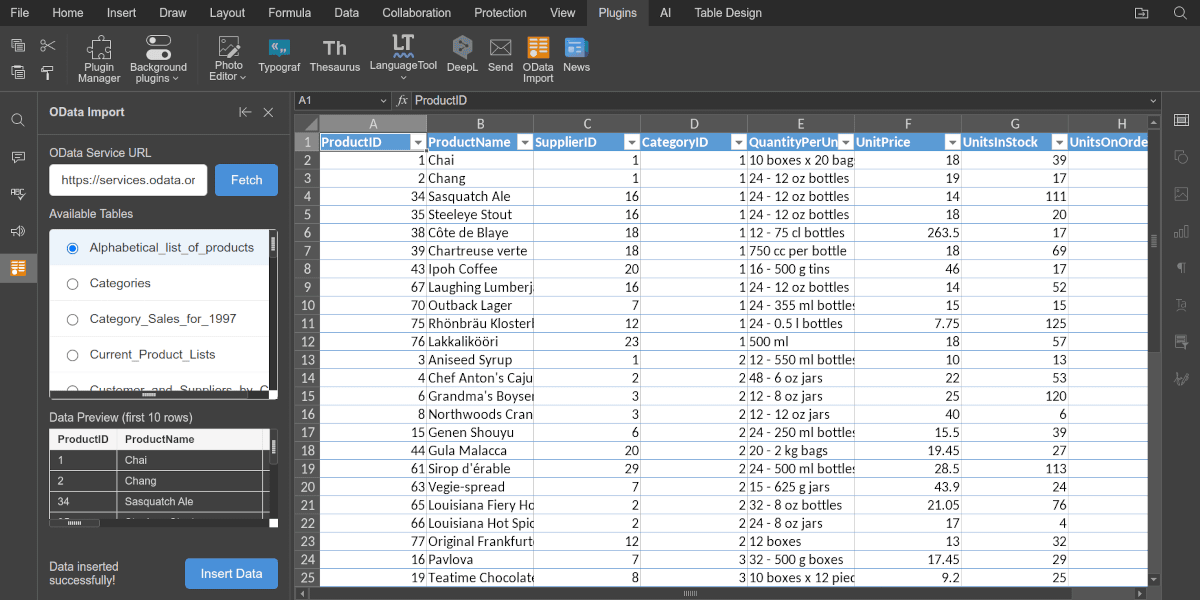Open the spell checking panel
The height and width of the screenshot is (600, 1200).
[17, 194]
